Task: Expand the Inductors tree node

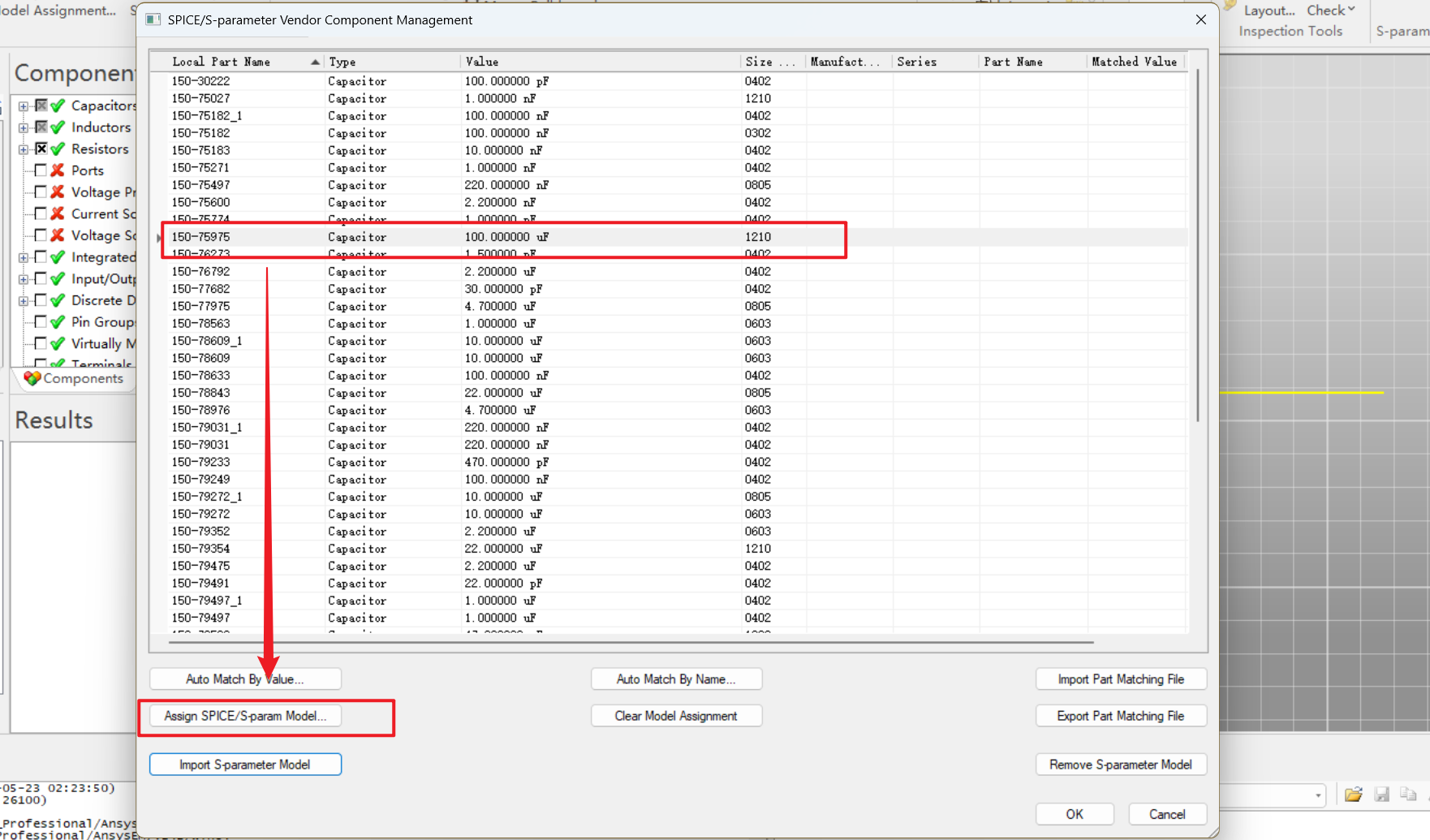Action: (24, 128)
